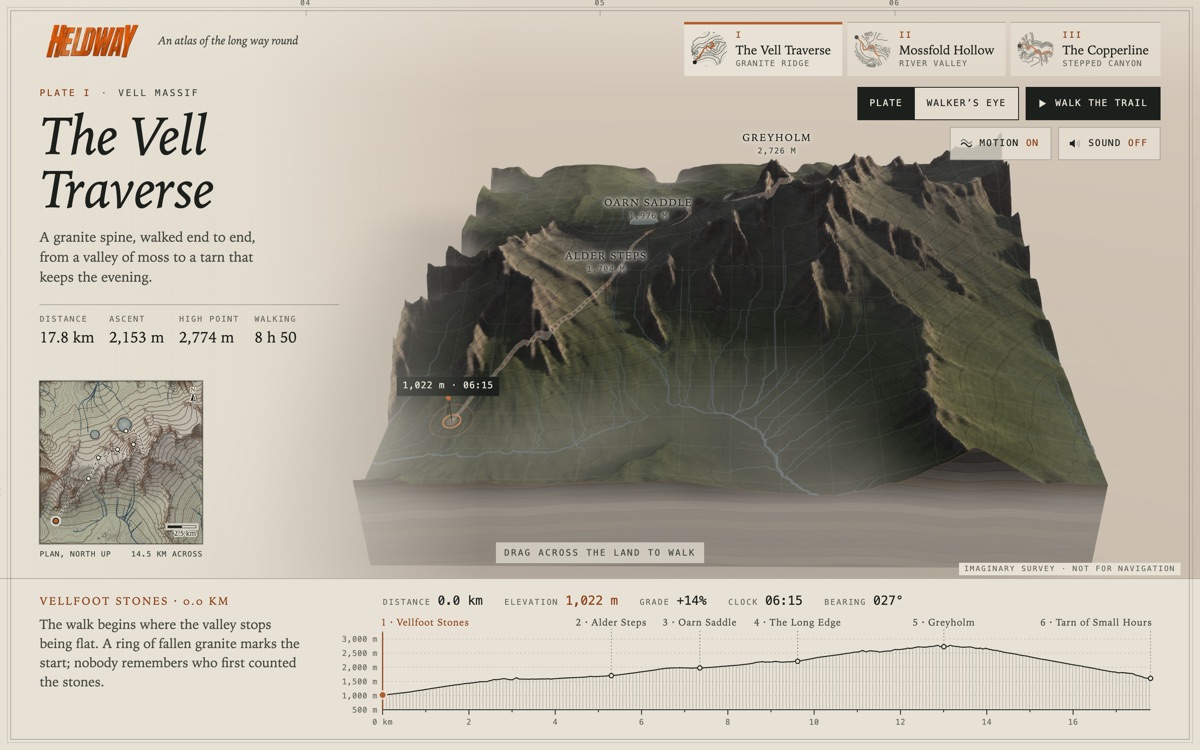Click the 3,000 m elevation axis label

360,639
